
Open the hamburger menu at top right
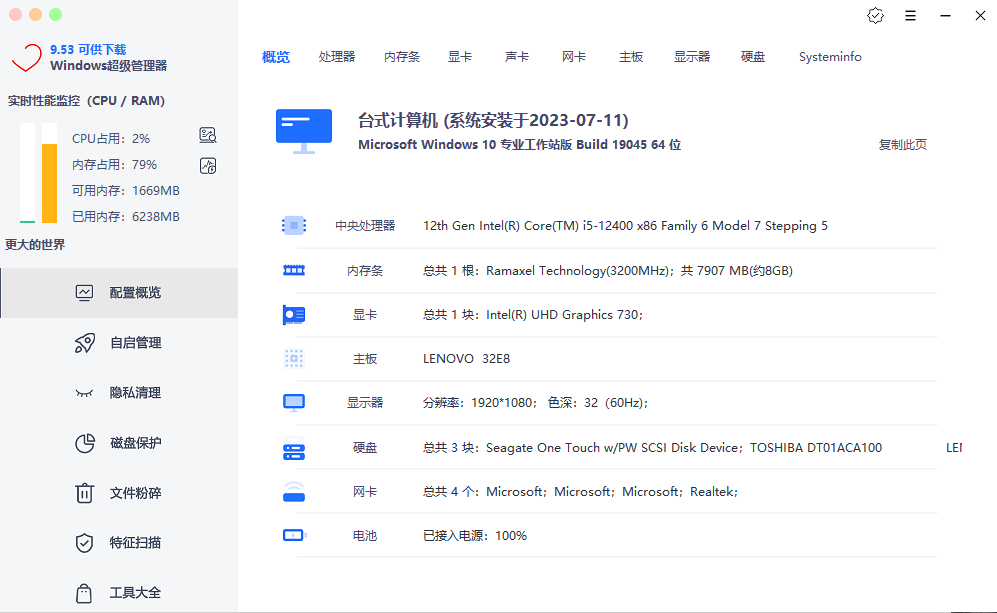coord(910,16)
